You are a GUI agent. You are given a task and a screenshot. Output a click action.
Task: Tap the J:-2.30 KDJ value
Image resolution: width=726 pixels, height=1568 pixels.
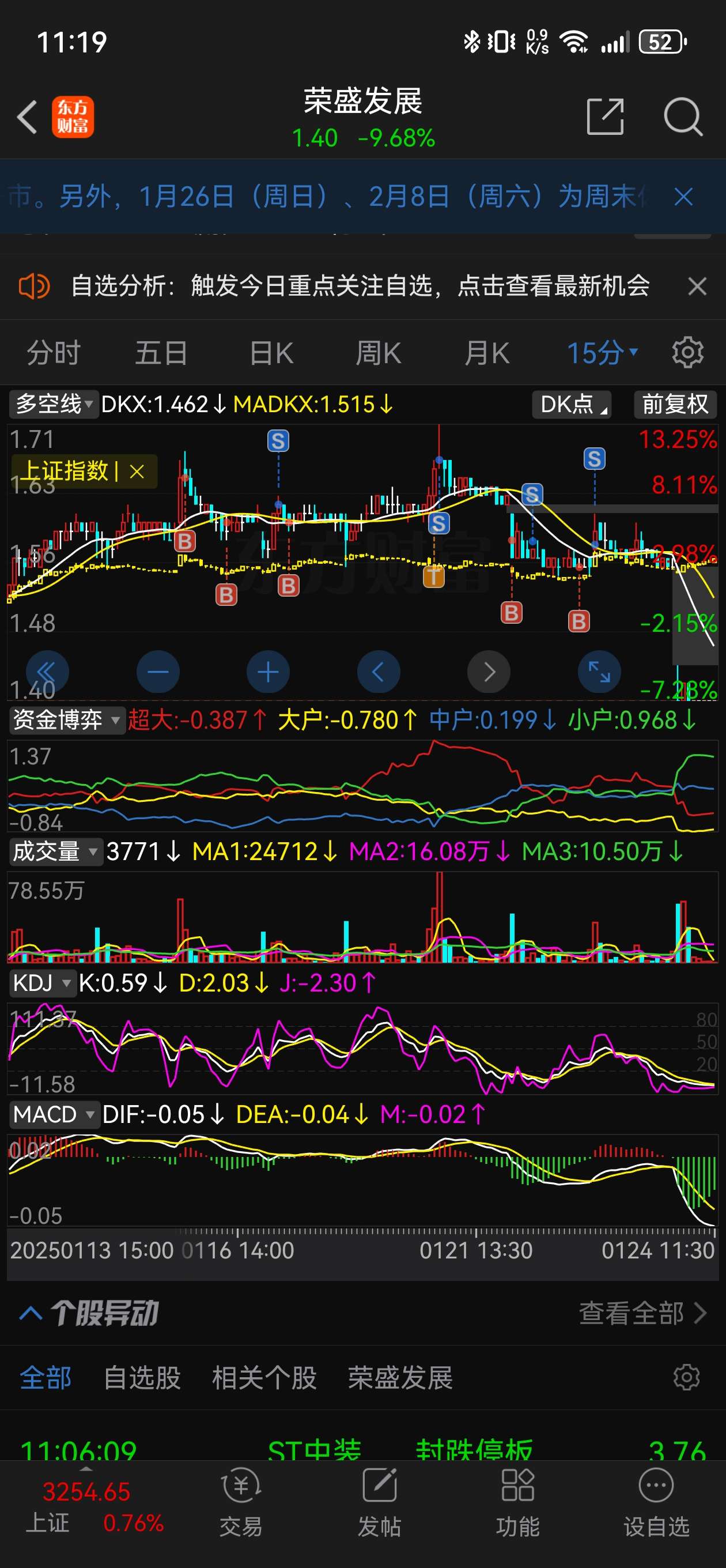tap(328, 983)
